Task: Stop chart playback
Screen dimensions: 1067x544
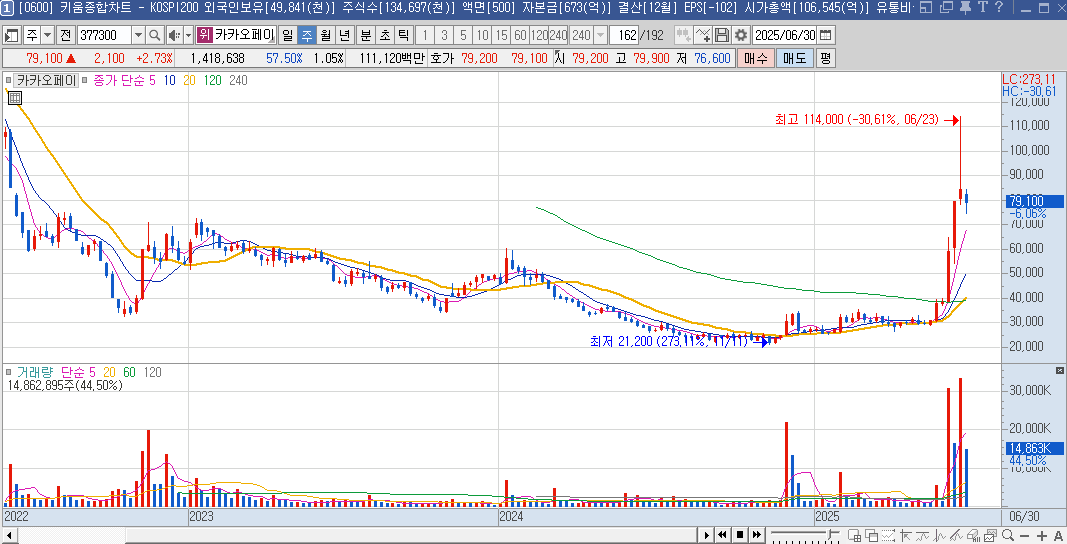Action: pyautogui.click(x=740, y=535)
